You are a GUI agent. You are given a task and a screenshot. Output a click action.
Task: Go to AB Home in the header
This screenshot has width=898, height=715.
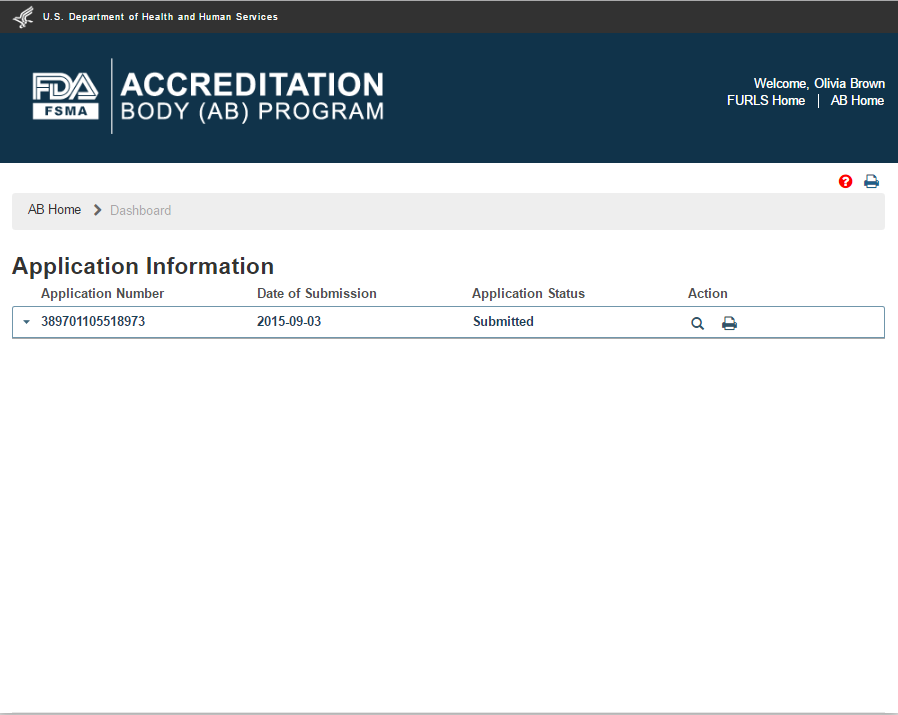tap(857, 101)
